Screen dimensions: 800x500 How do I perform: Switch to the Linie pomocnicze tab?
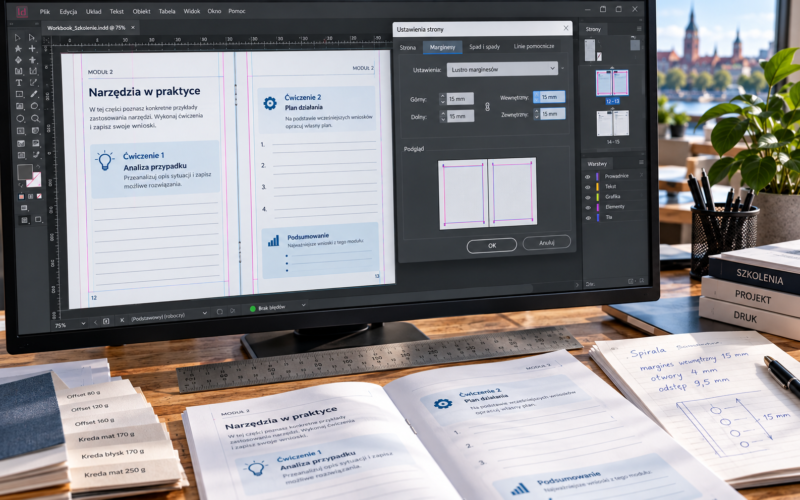(534, 46)
